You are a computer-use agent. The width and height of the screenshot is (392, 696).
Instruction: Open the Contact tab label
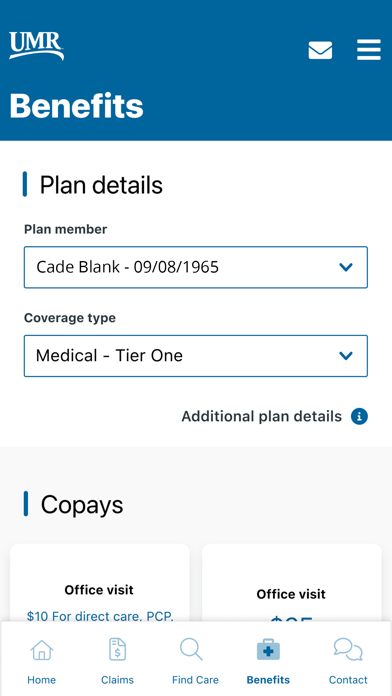pos(348,680)
